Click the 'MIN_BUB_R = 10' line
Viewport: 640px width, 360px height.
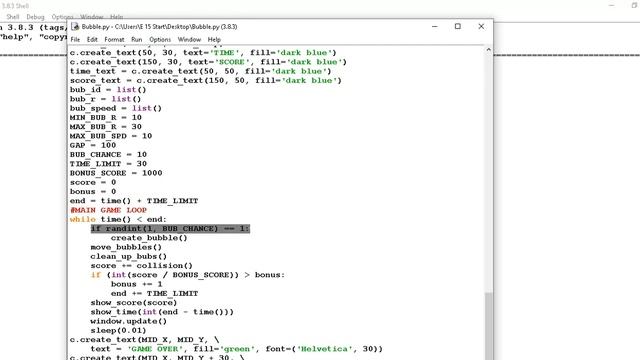106,118
